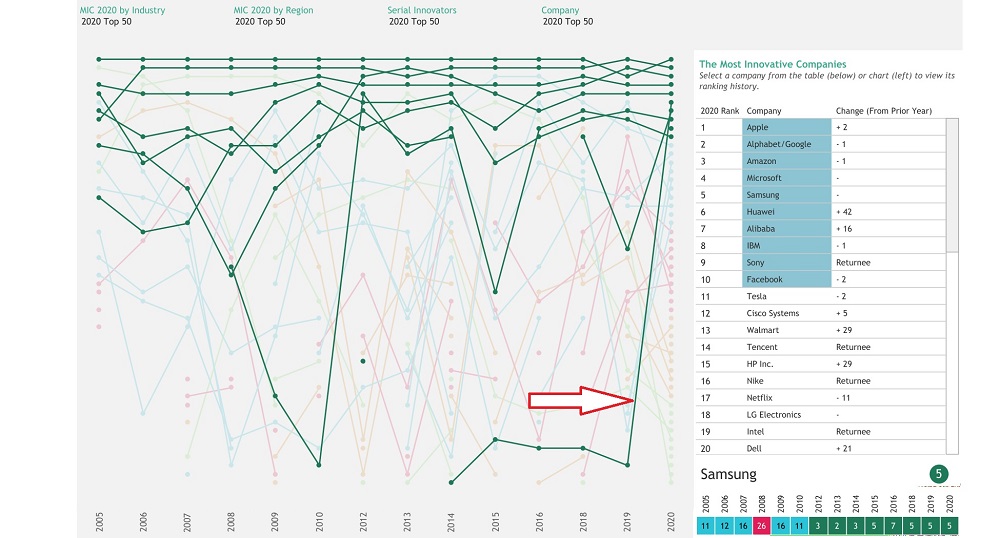The width and height of the screenshot is (1000, 538).
Task: Click Alibaba's + 16 change value
Action: 844,228
